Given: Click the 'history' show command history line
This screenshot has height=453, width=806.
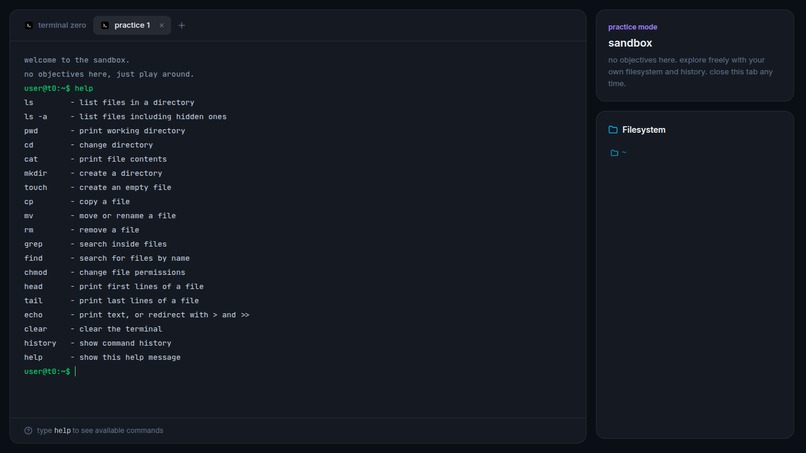Looking at the screenshot, I should click(98, 343).
